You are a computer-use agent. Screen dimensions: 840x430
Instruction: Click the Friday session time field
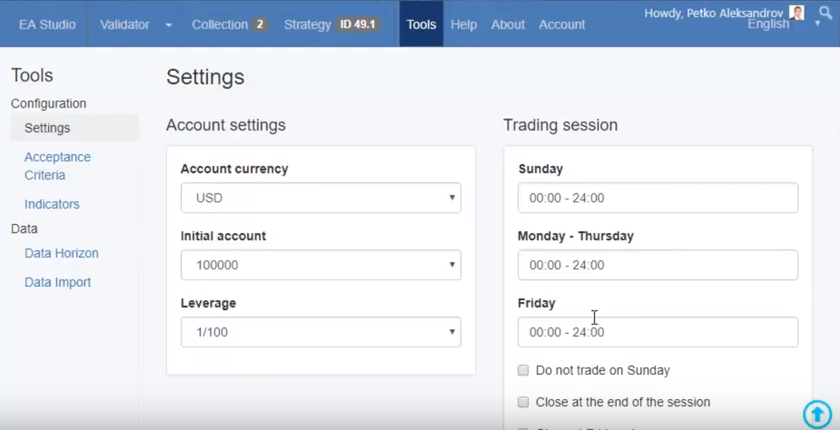coord(657,332)
